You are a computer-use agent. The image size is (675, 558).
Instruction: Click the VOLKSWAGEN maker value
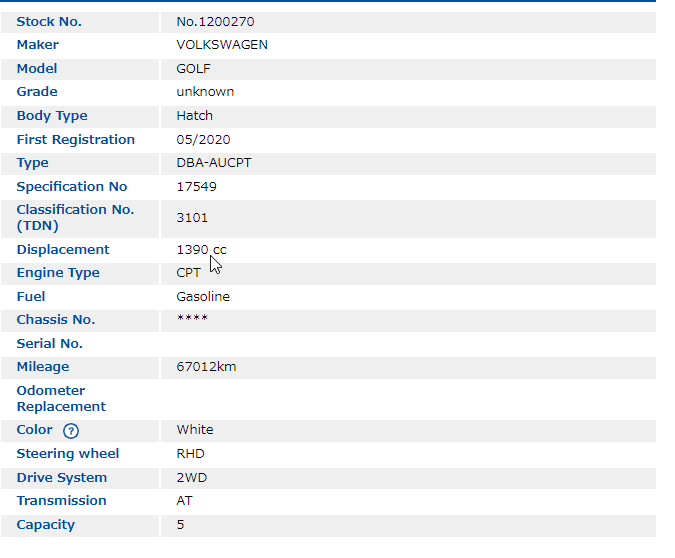222,45
